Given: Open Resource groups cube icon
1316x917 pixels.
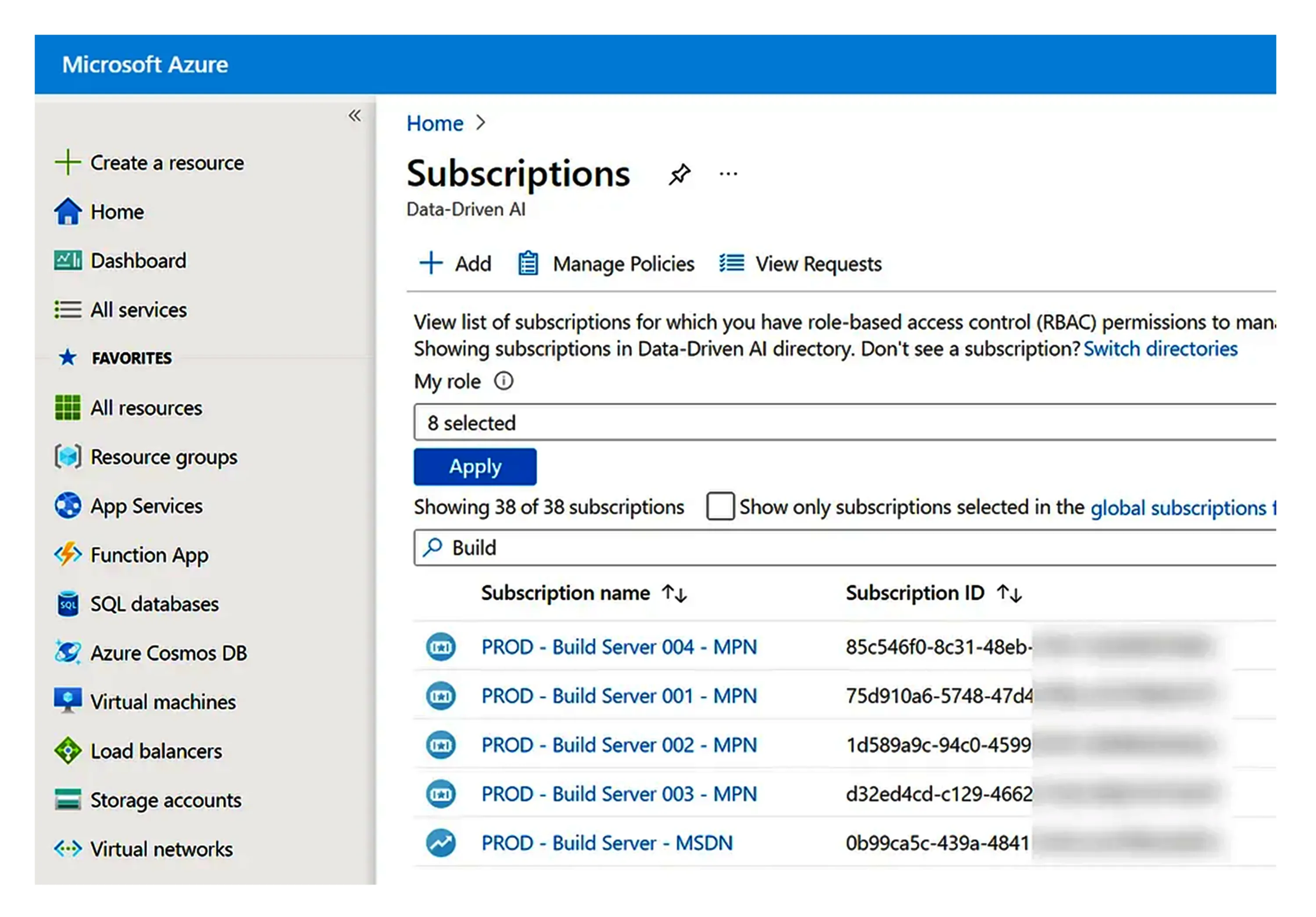Looking at the screenshot, I should (x=68, y=457).
